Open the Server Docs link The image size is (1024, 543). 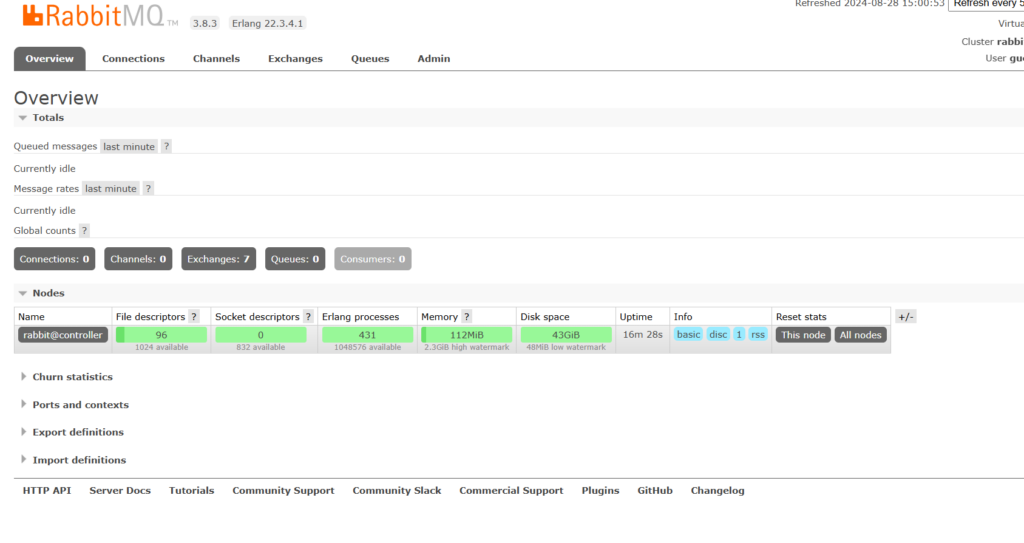(120, 491)
